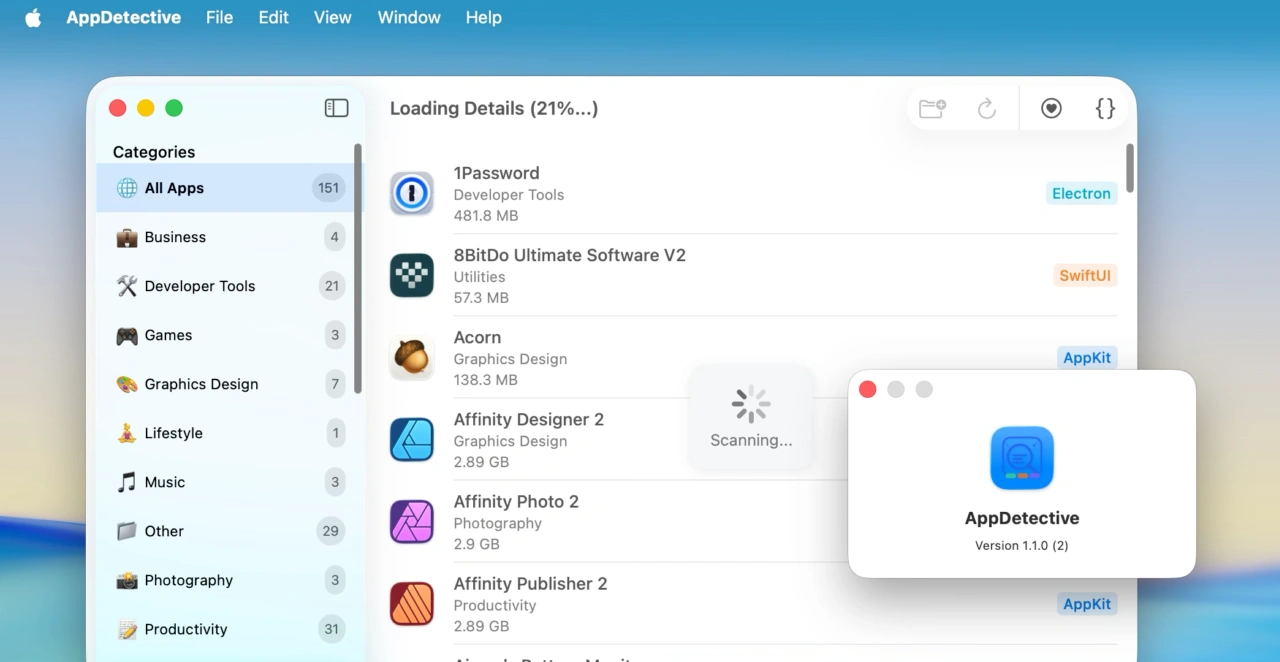Click the Affinity Photo 2 app icon
The image size is (1280, 662).
click(412, 522)
